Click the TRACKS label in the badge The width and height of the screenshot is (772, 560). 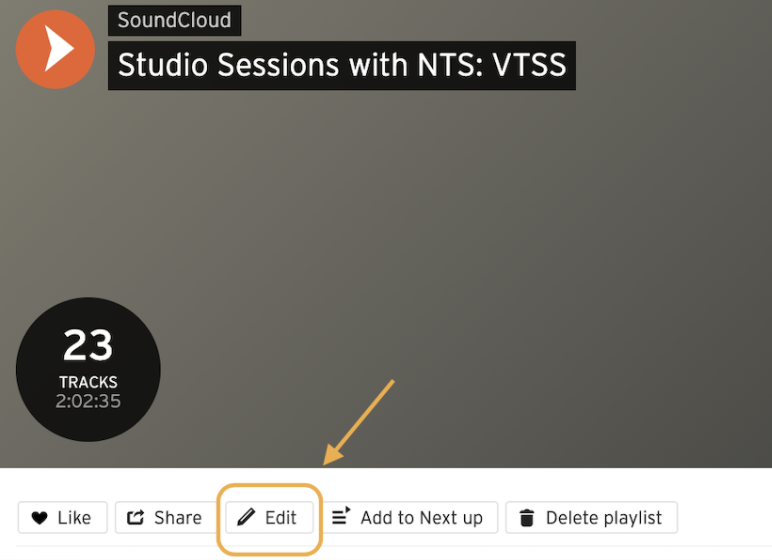tap(88, 382)
